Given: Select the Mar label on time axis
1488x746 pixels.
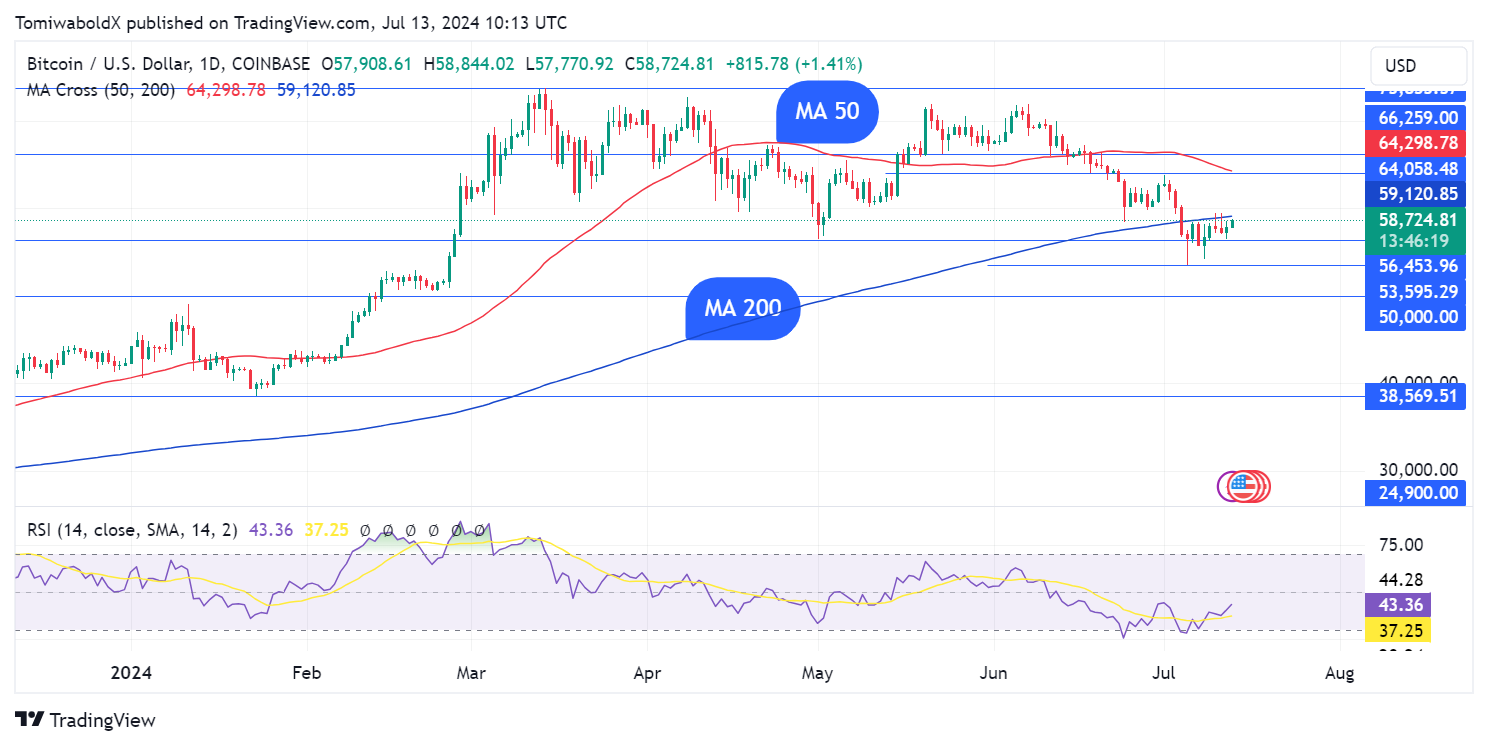Looking at the screenshot, I should point(470,673).
